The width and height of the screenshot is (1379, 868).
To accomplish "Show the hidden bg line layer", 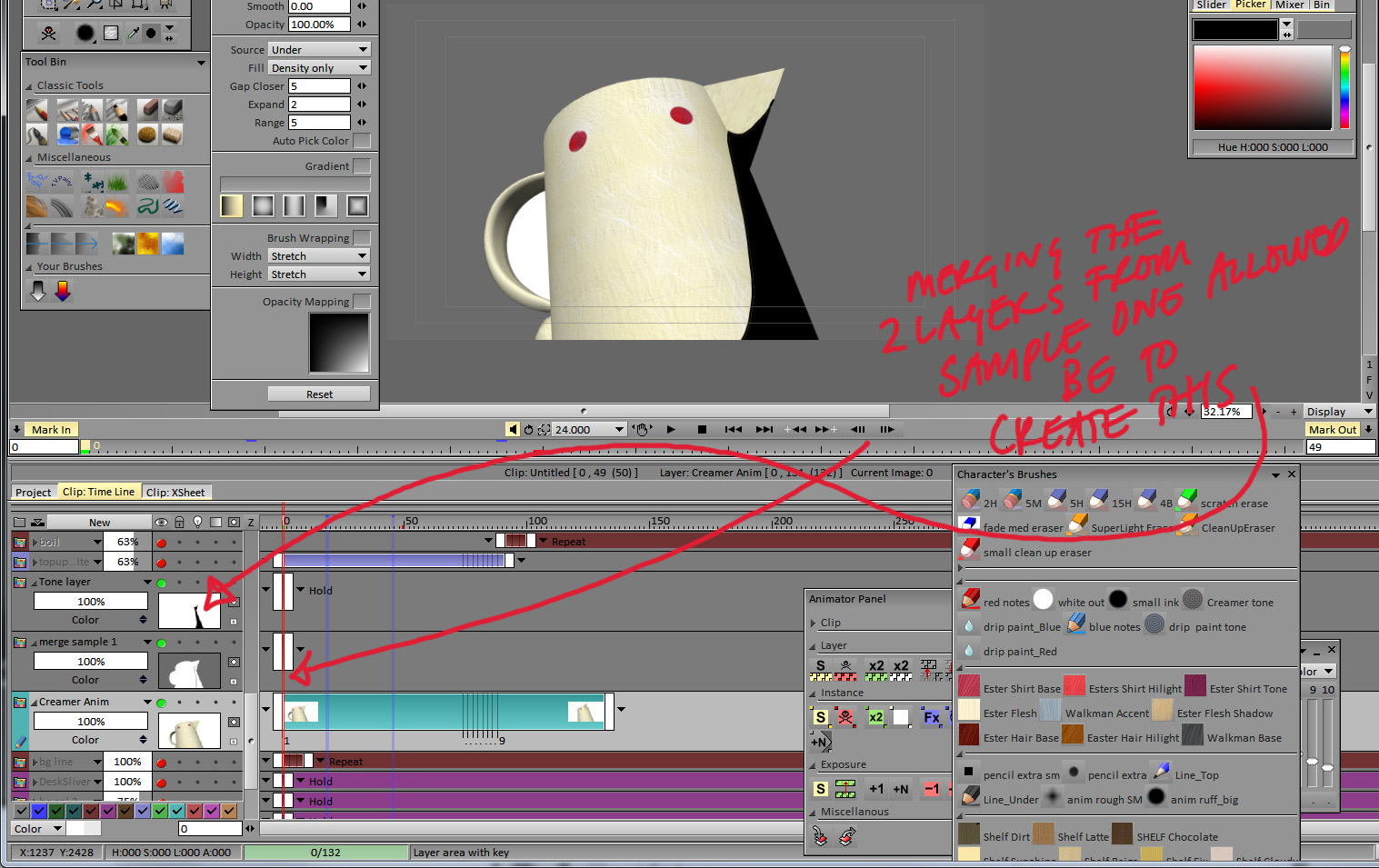I will [x=162, y=763].
